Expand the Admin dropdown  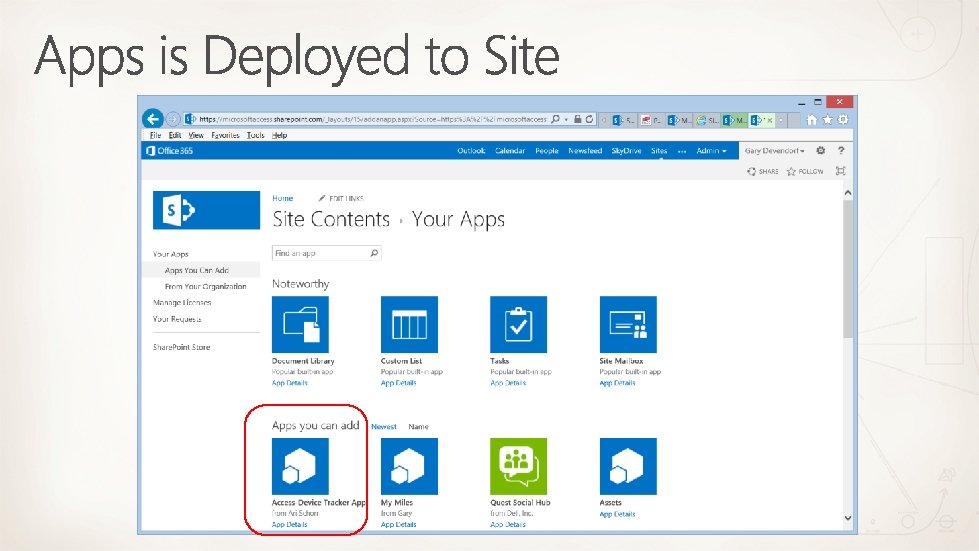coord(711,150)
